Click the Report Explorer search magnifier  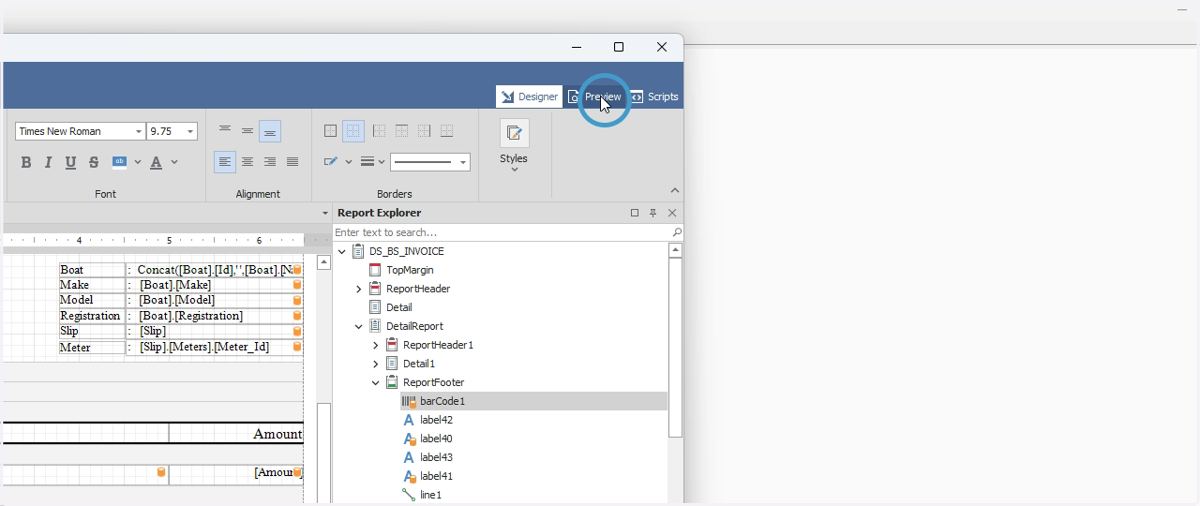tap(677, 232)
